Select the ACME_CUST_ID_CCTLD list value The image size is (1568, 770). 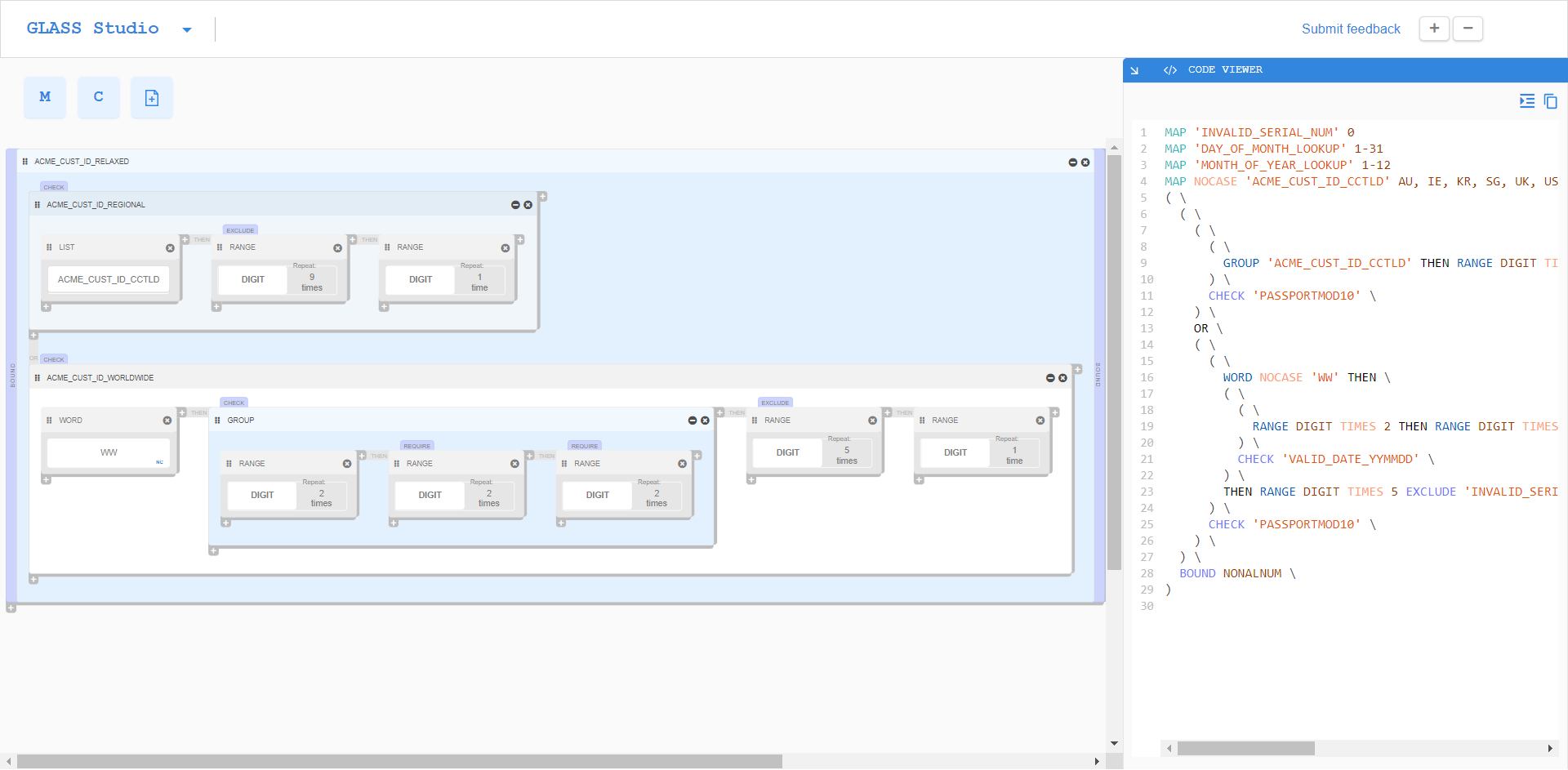[x=109, y=279]
